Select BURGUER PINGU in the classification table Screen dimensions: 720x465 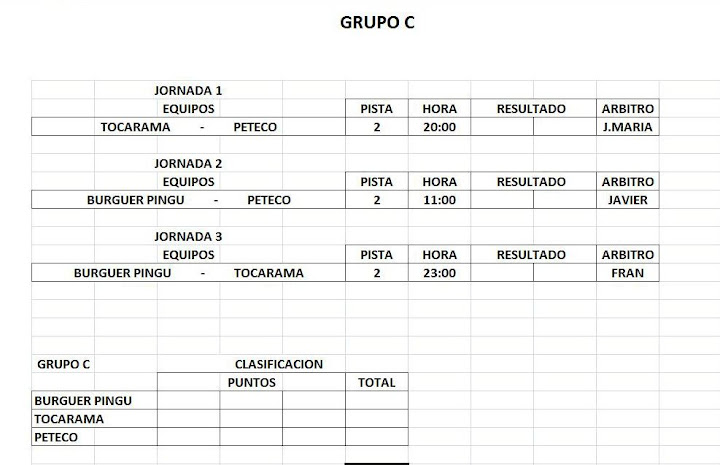83,401
